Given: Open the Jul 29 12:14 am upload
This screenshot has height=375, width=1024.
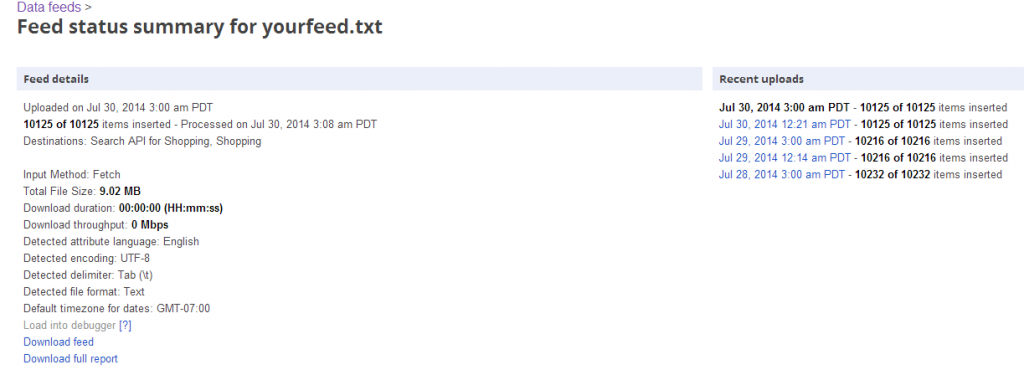Looking at the screenshot, I should [x=784, y=157].
